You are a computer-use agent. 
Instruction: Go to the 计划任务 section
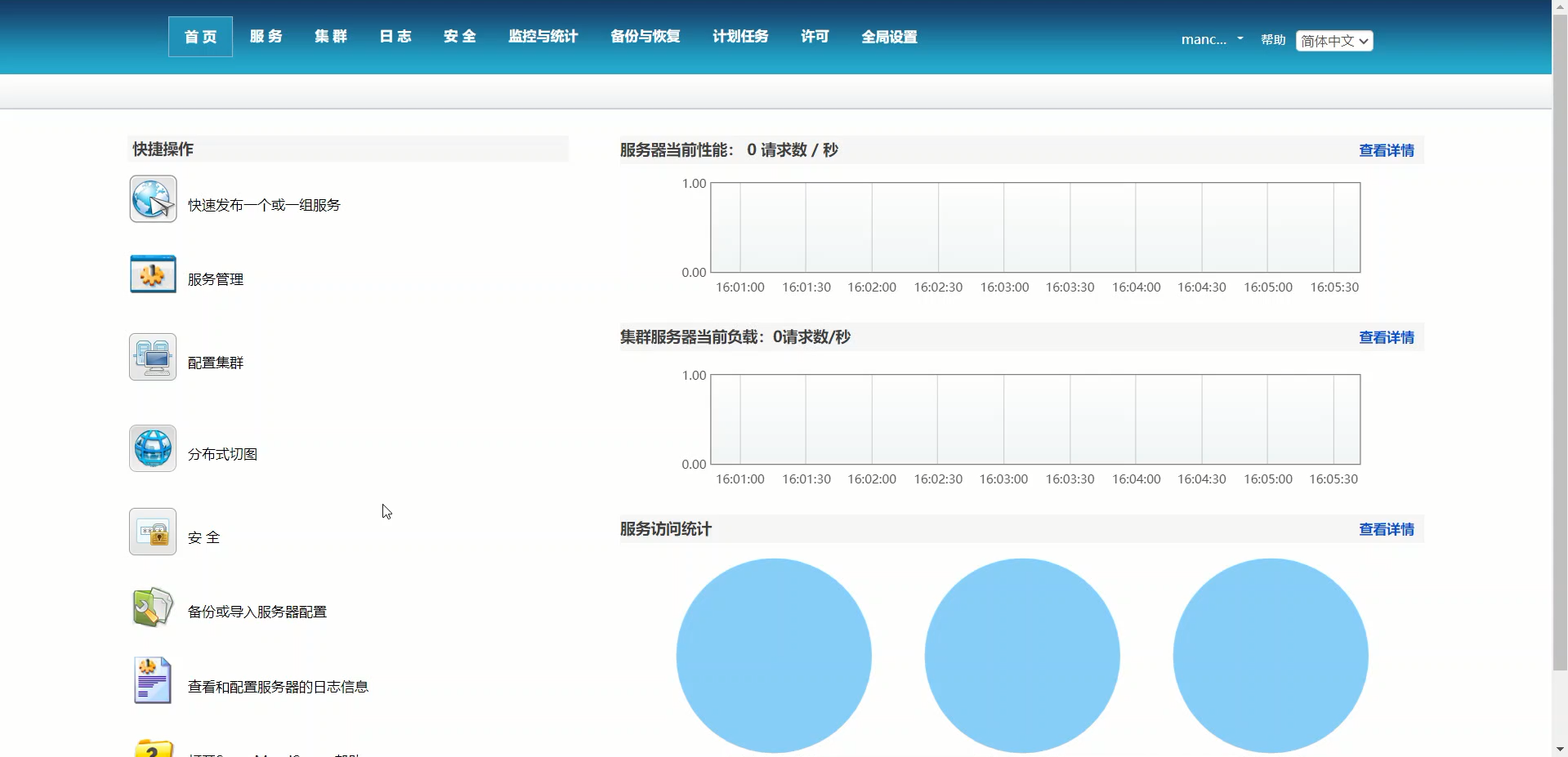coord(739,36)
